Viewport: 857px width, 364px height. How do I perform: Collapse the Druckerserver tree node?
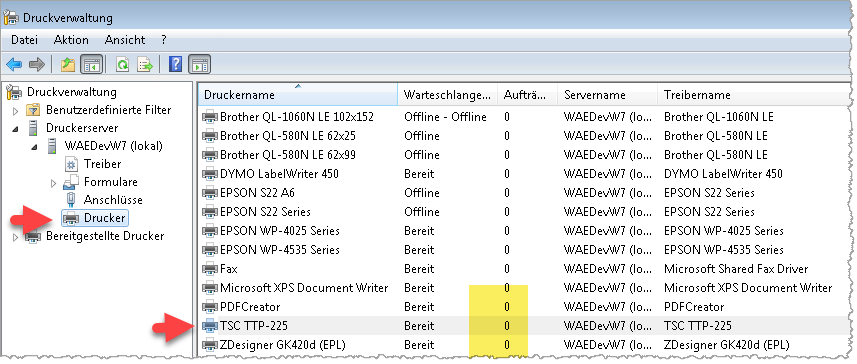(x=15, y=128)
